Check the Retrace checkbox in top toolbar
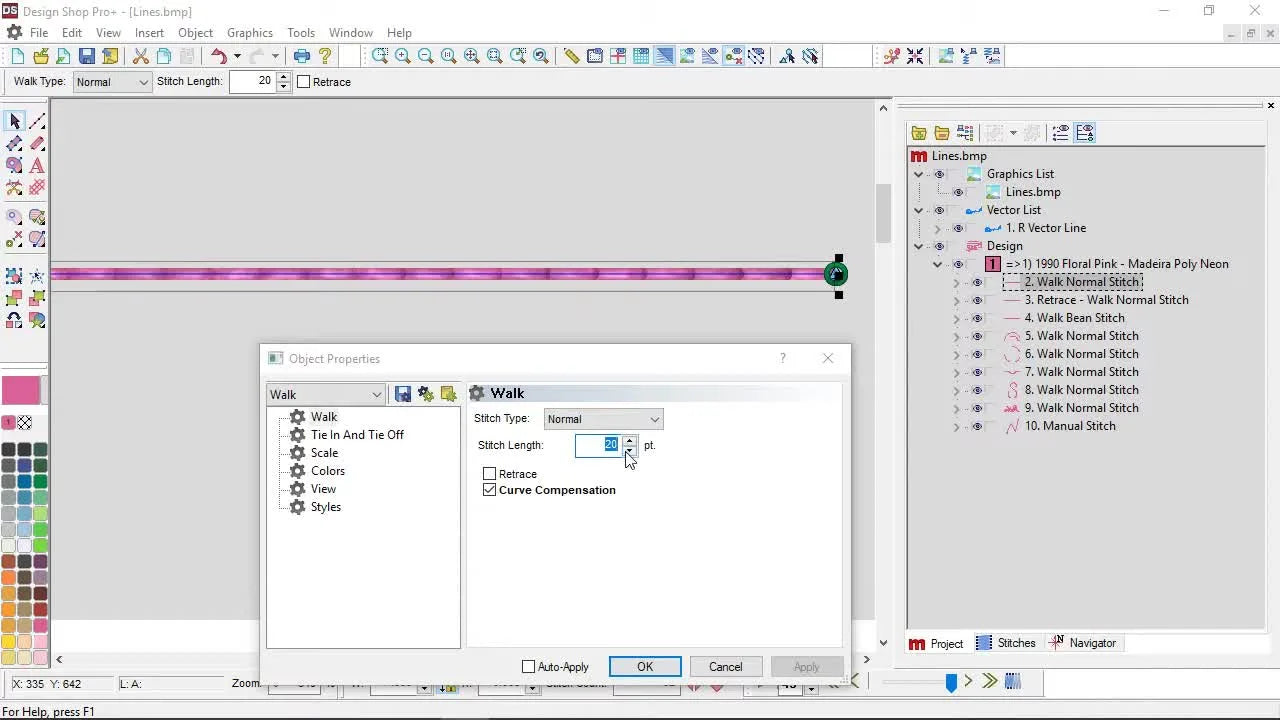This screenshot has height=720, width=1280. pyautogui.click(x=304, y=82)
